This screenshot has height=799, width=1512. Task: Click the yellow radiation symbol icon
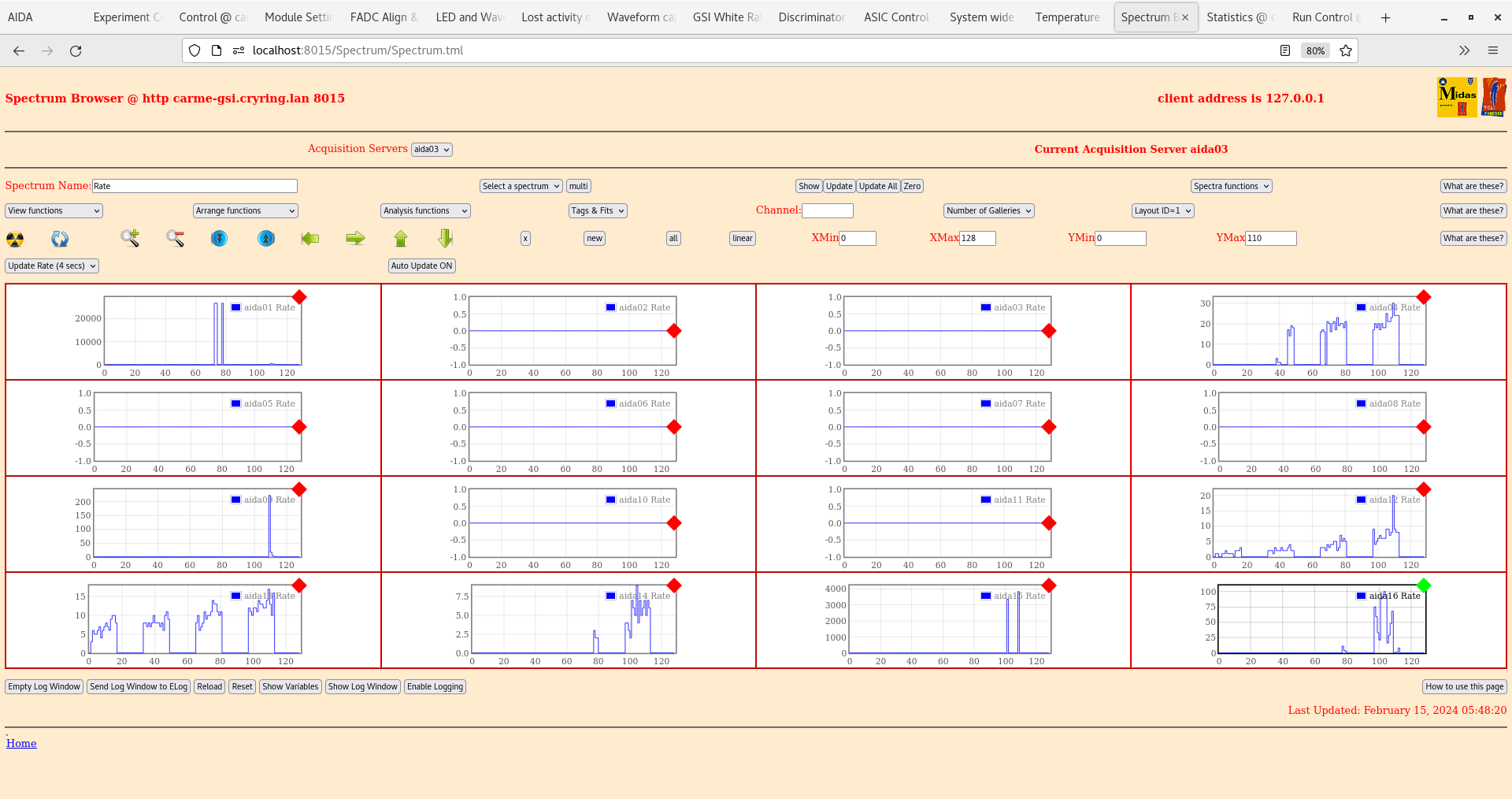pyautogui.click(x=15, y=239)
